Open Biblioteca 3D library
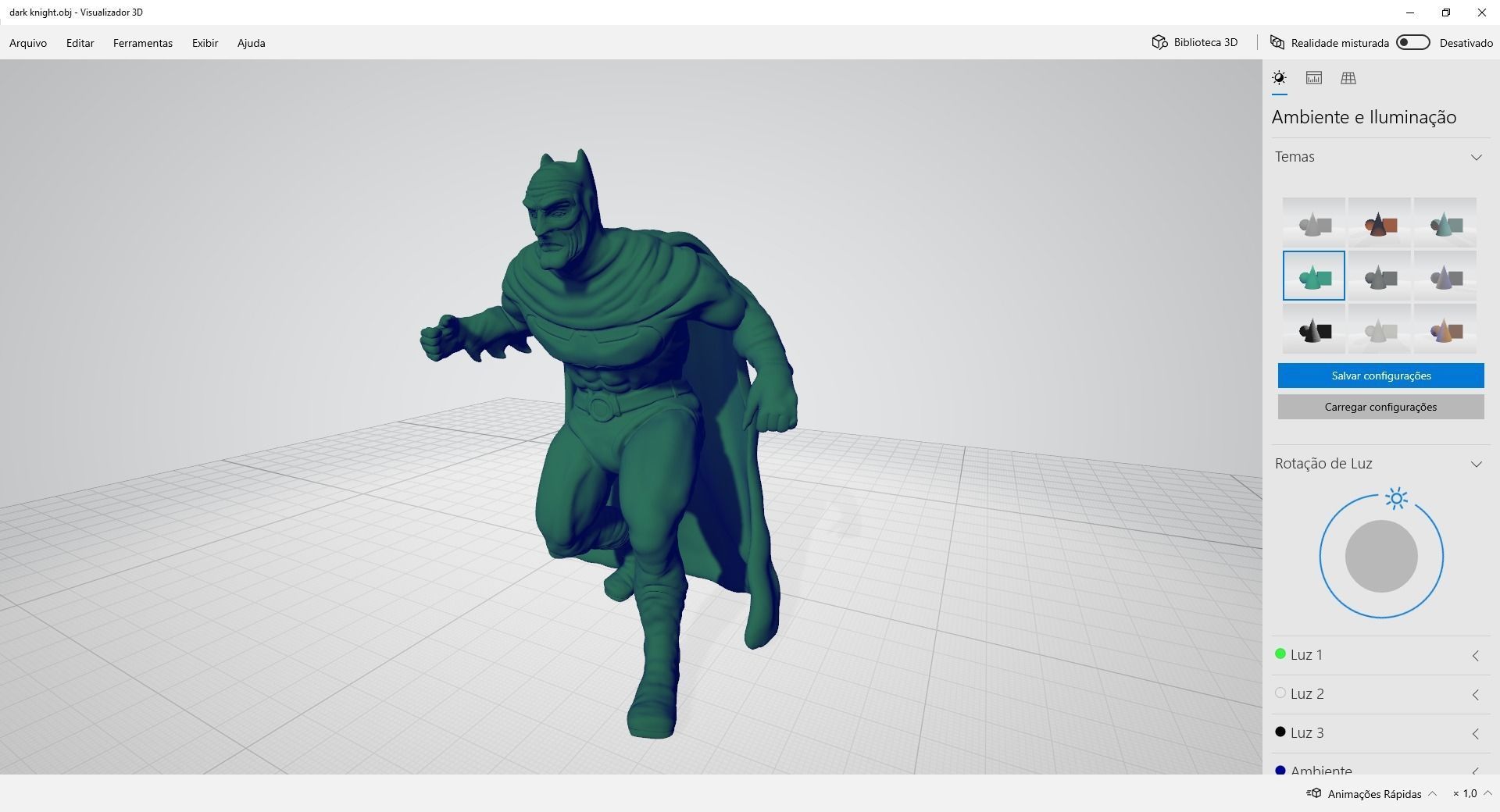The image size is (1500, 812). pos(1195,42)
